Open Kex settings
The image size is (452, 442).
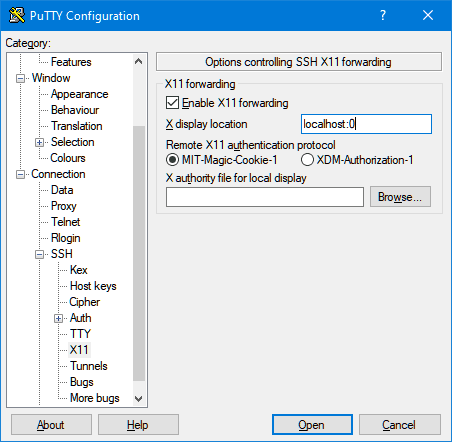79,270
